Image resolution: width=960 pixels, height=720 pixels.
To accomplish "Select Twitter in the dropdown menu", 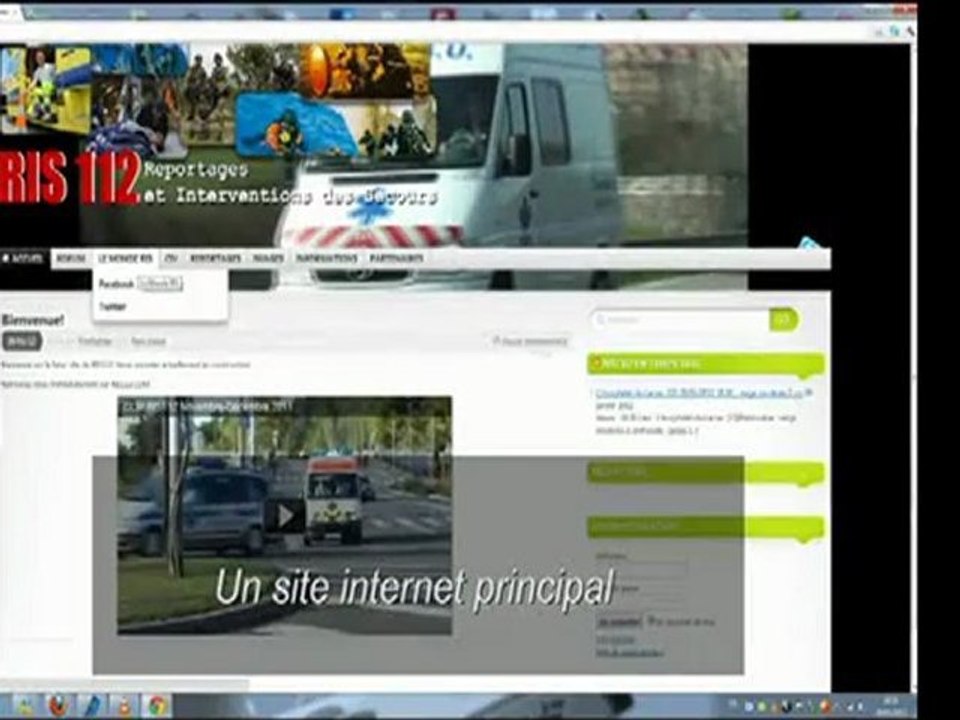I will point(113,307).
